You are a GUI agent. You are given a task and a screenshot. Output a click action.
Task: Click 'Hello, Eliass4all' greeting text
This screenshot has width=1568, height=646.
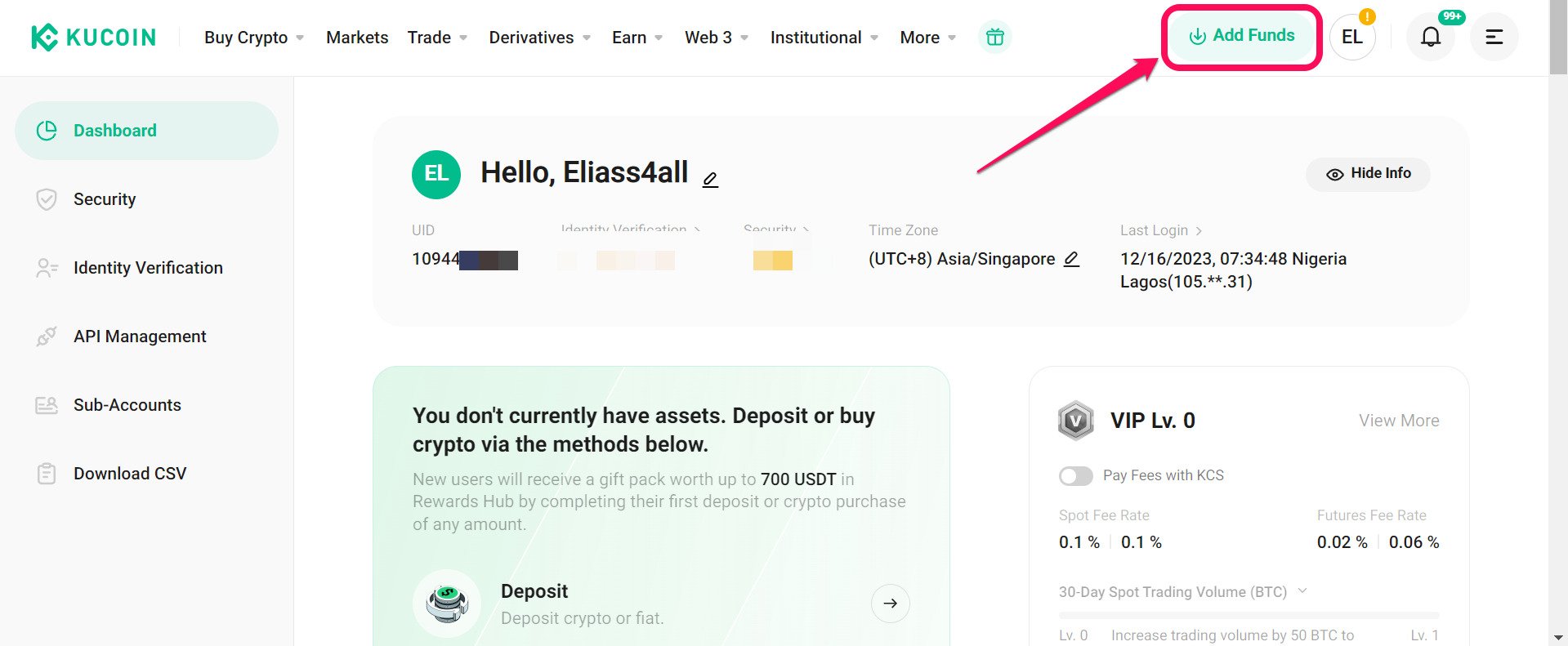click(x=584, y=173)
